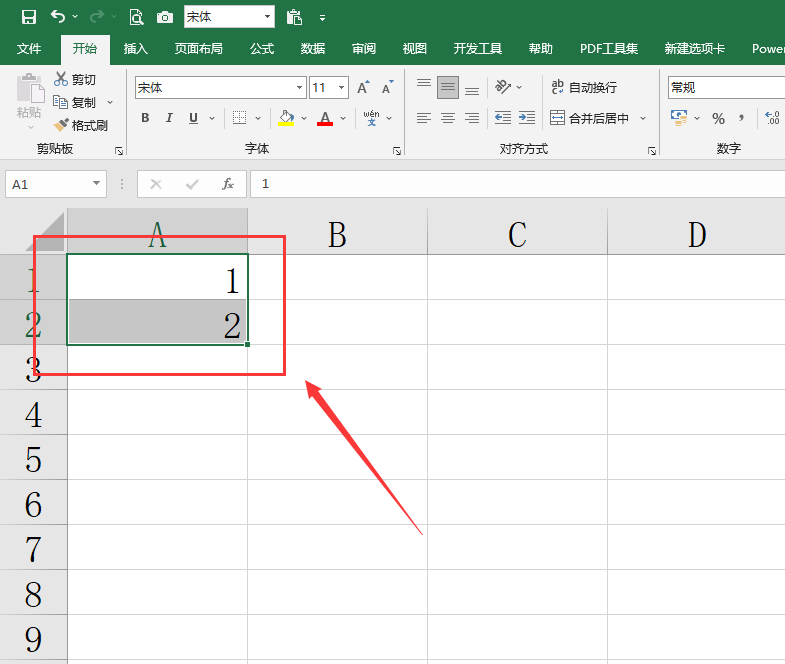The image size is (785, 664).
Task: Open the 公式 (Formulas) tab
Action: 262,49
